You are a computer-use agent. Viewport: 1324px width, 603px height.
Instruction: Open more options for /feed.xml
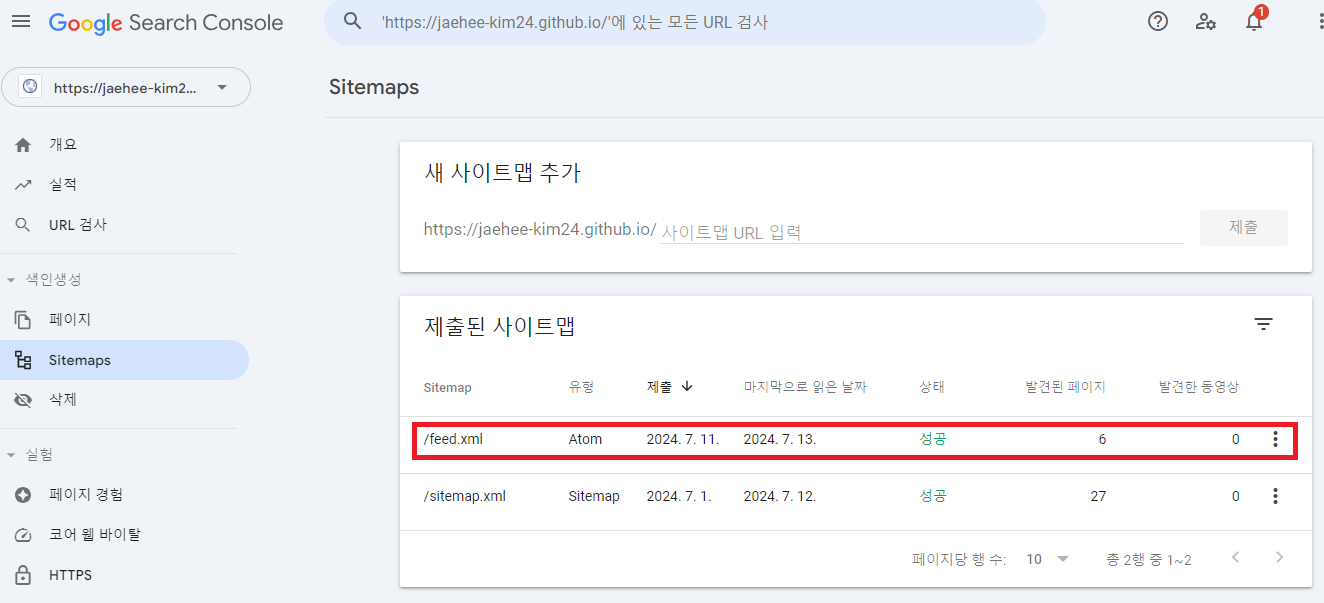[1275, 439]
